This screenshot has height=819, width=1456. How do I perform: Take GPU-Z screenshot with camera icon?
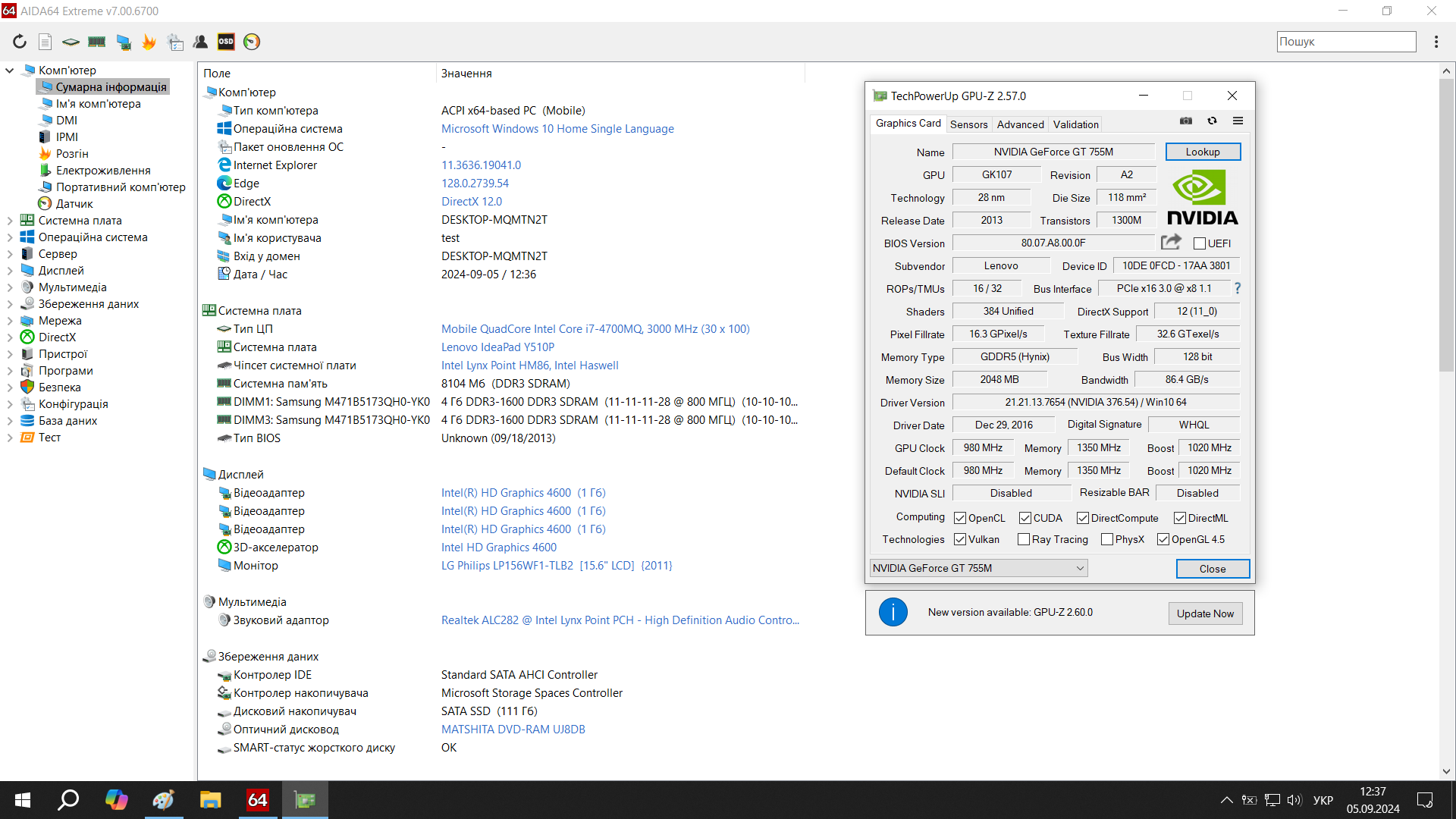(x=1186, y=121)
